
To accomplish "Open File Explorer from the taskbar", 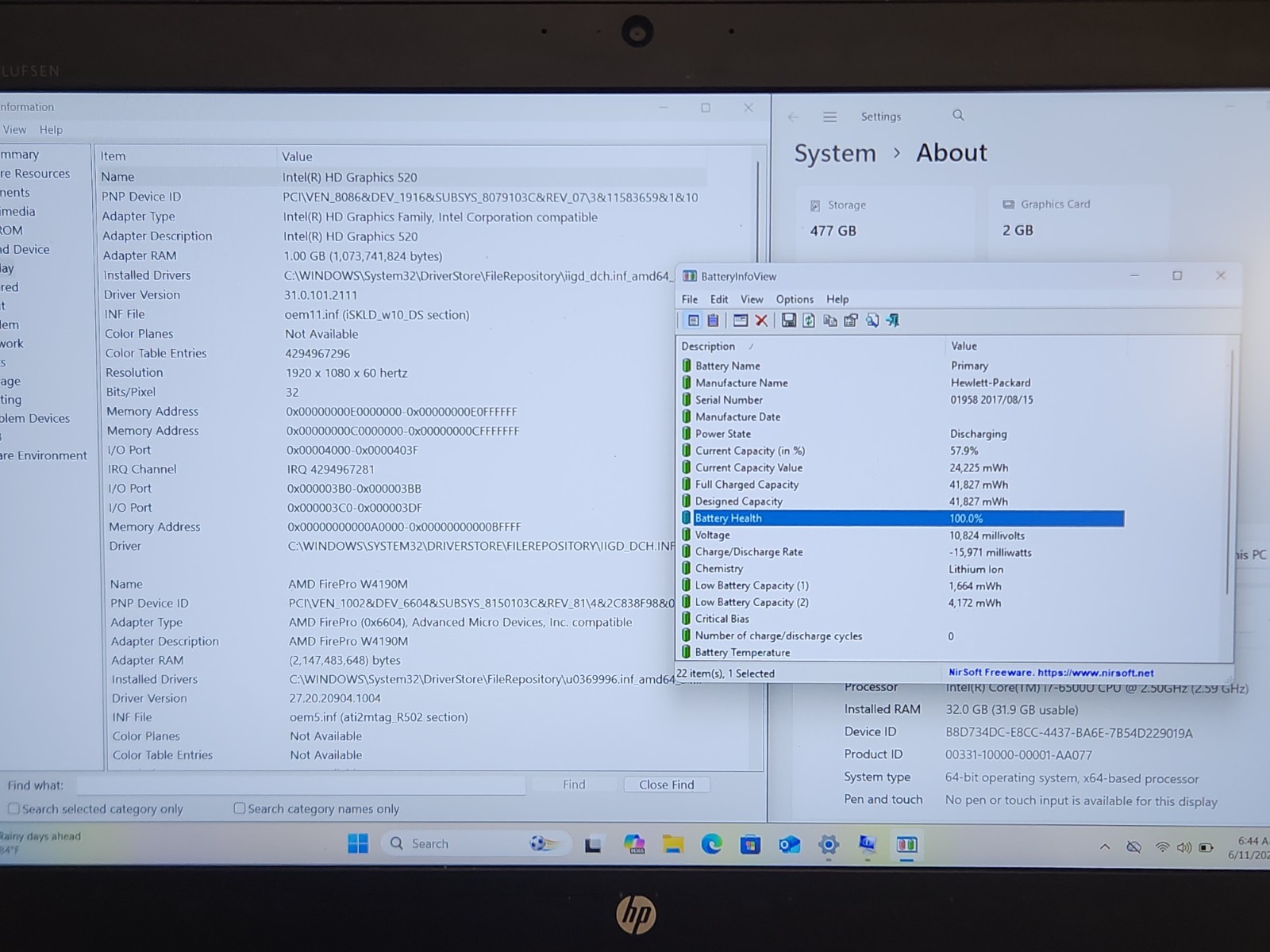I will click(x=673, y=845).
